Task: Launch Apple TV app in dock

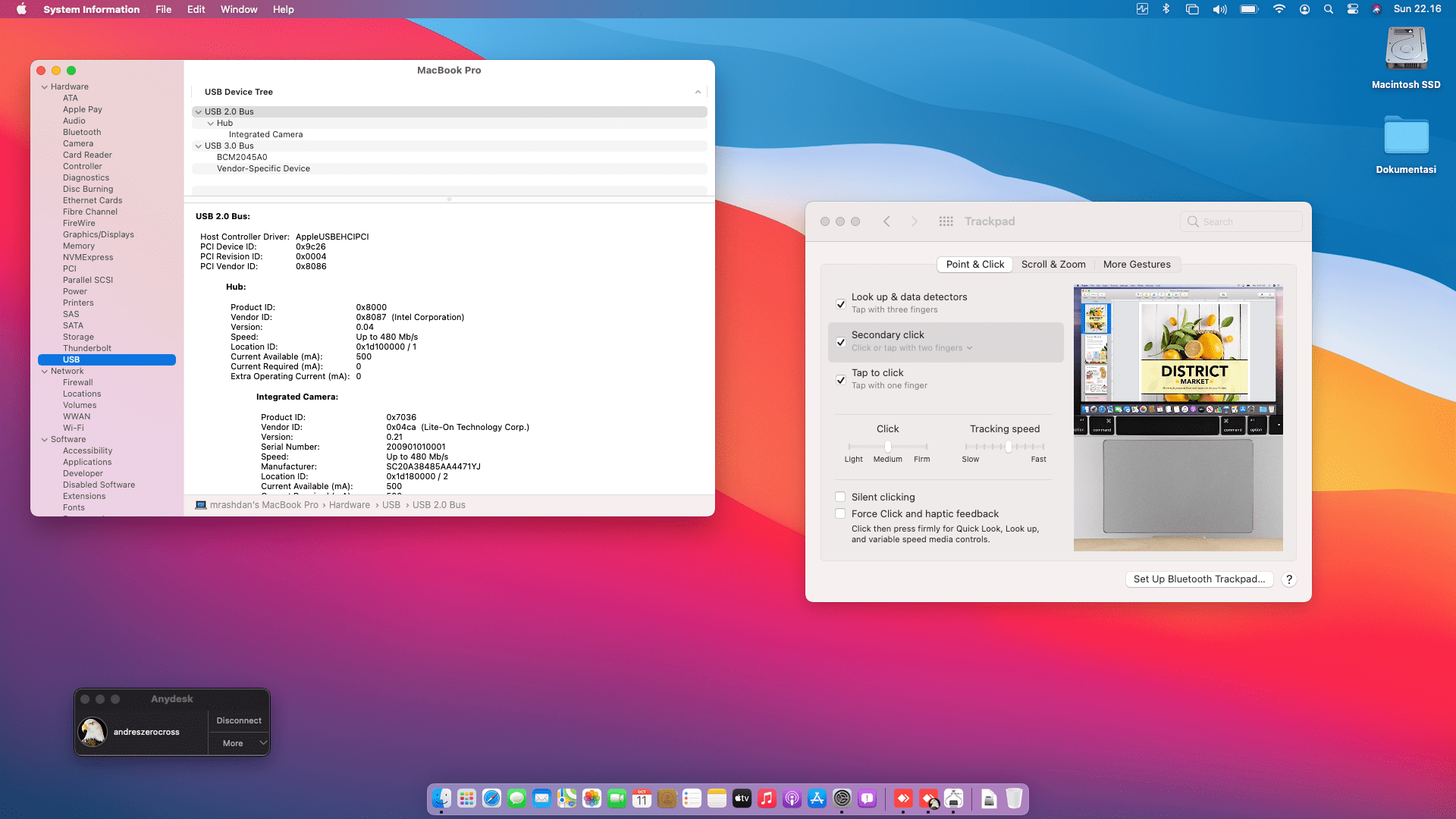Action: coord(742,798)
